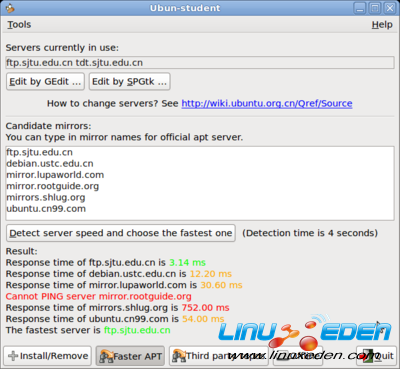Viewport: 400px width, 369px height.
Task: Minimize the Ubun-student window
Action: (x=360, y=8)
